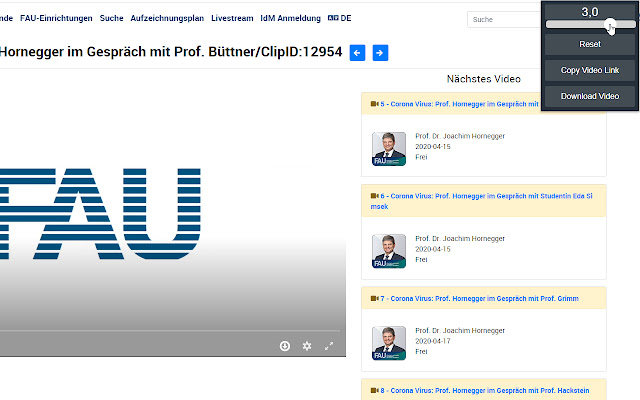Switch language via DE flag link
Screen dimensions: 640x400
coord(340,18)
